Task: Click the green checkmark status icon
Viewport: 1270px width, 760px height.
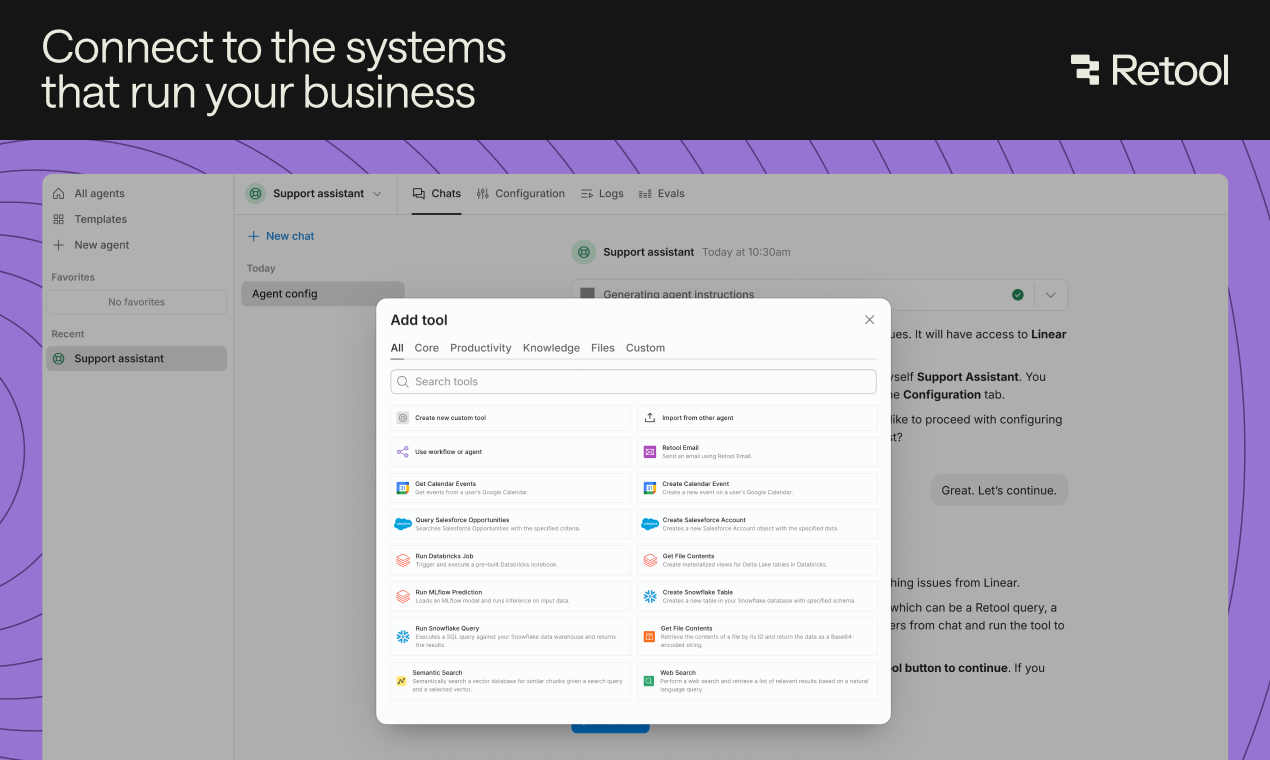Action: (x=1017, y=295)
